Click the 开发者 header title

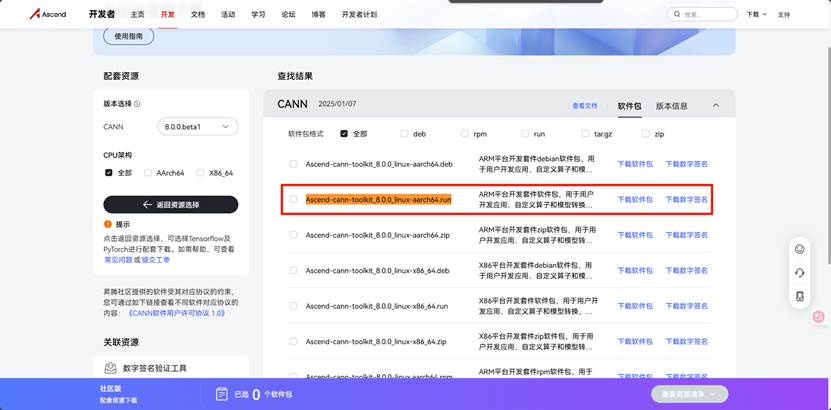[102, 14]
